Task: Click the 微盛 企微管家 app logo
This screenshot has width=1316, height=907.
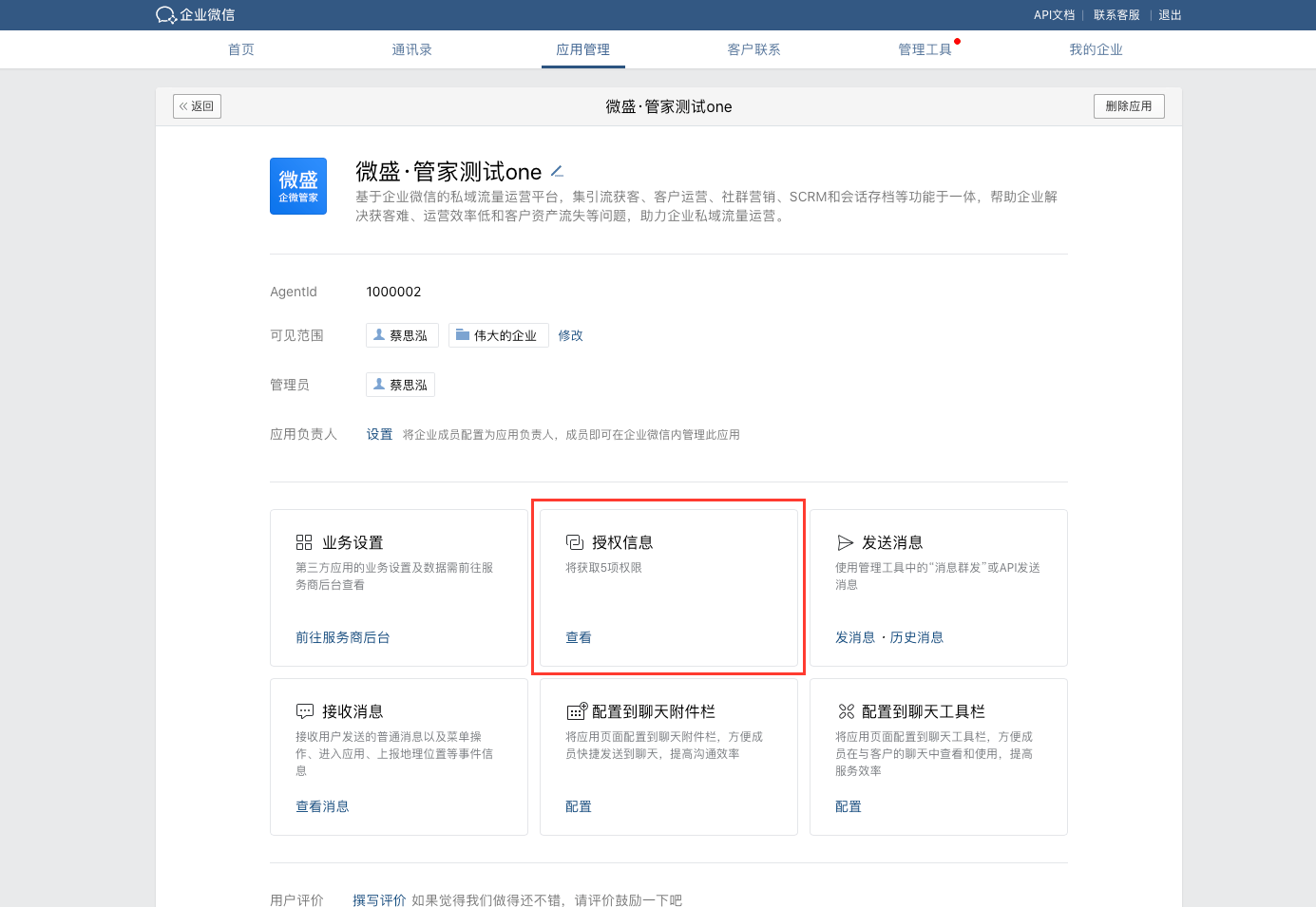Action: 298,186
